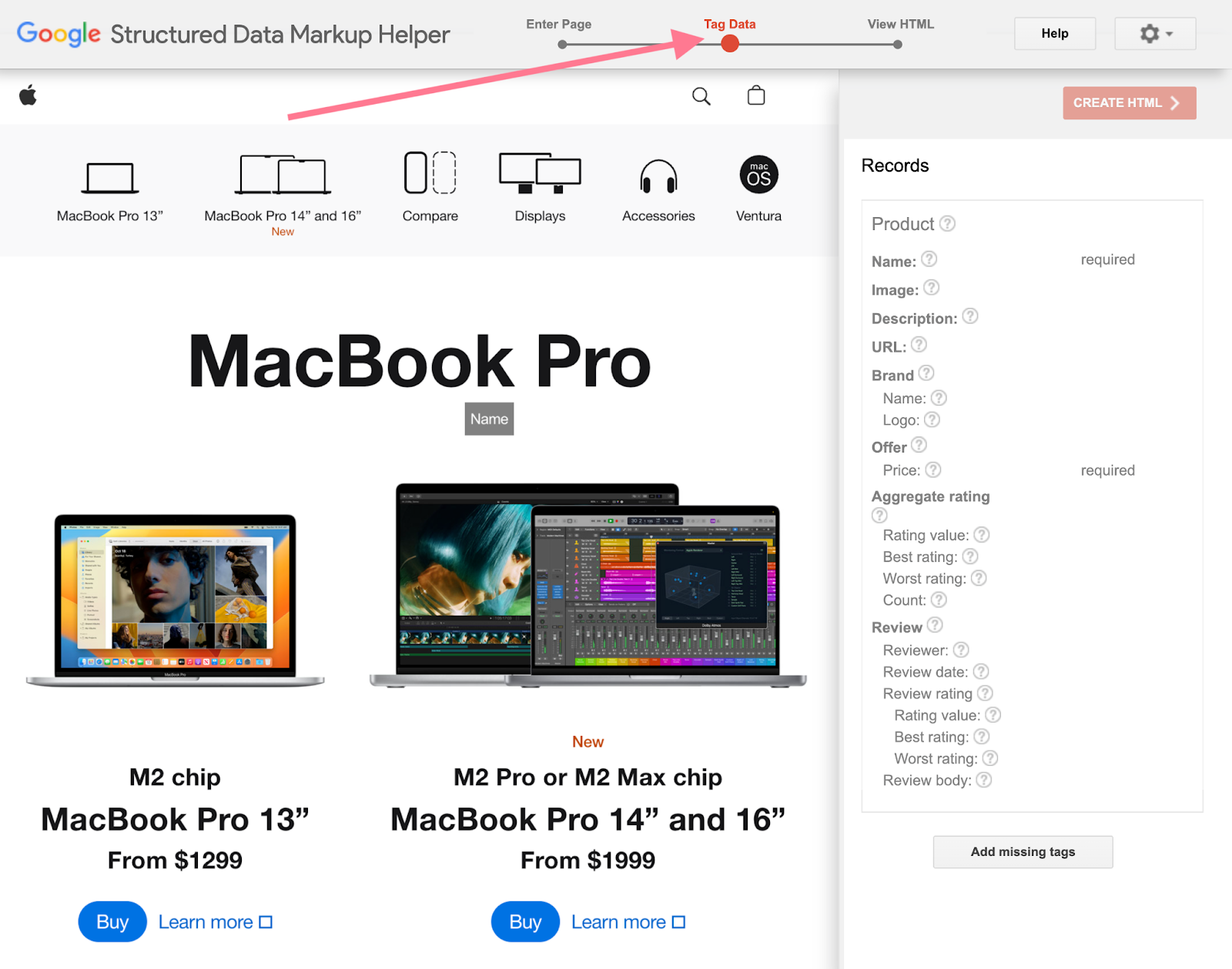Image resolution: width=1232 pixels, height=969 pixels.
Task: Click the CREATE HTML button
Action: pos(1130,103)
